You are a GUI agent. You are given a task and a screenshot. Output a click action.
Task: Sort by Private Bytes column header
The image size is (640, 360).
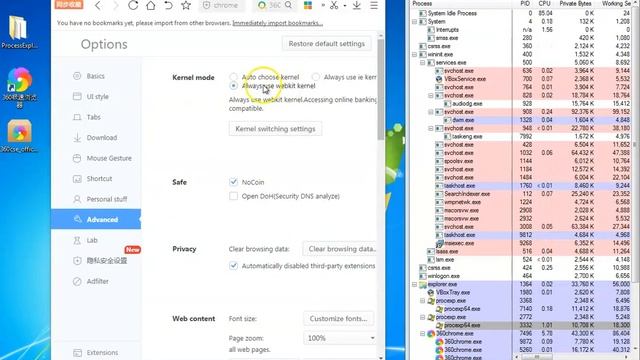[575, 3]
